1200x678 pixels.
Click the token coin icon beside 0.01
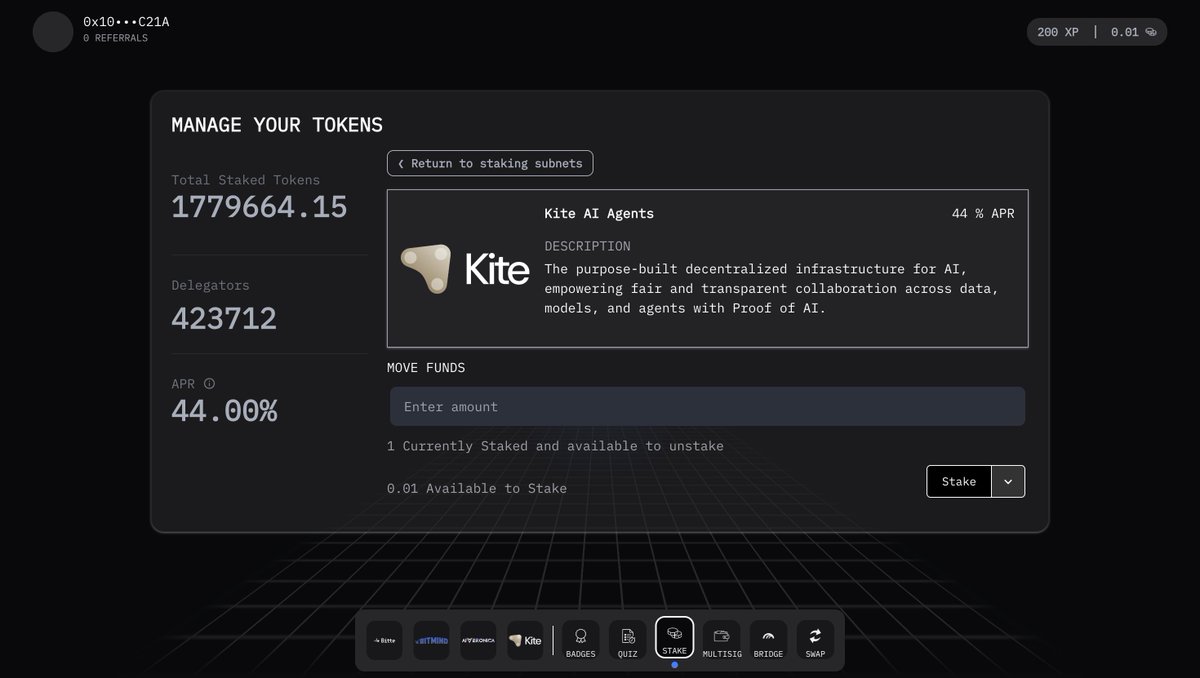1150,32
